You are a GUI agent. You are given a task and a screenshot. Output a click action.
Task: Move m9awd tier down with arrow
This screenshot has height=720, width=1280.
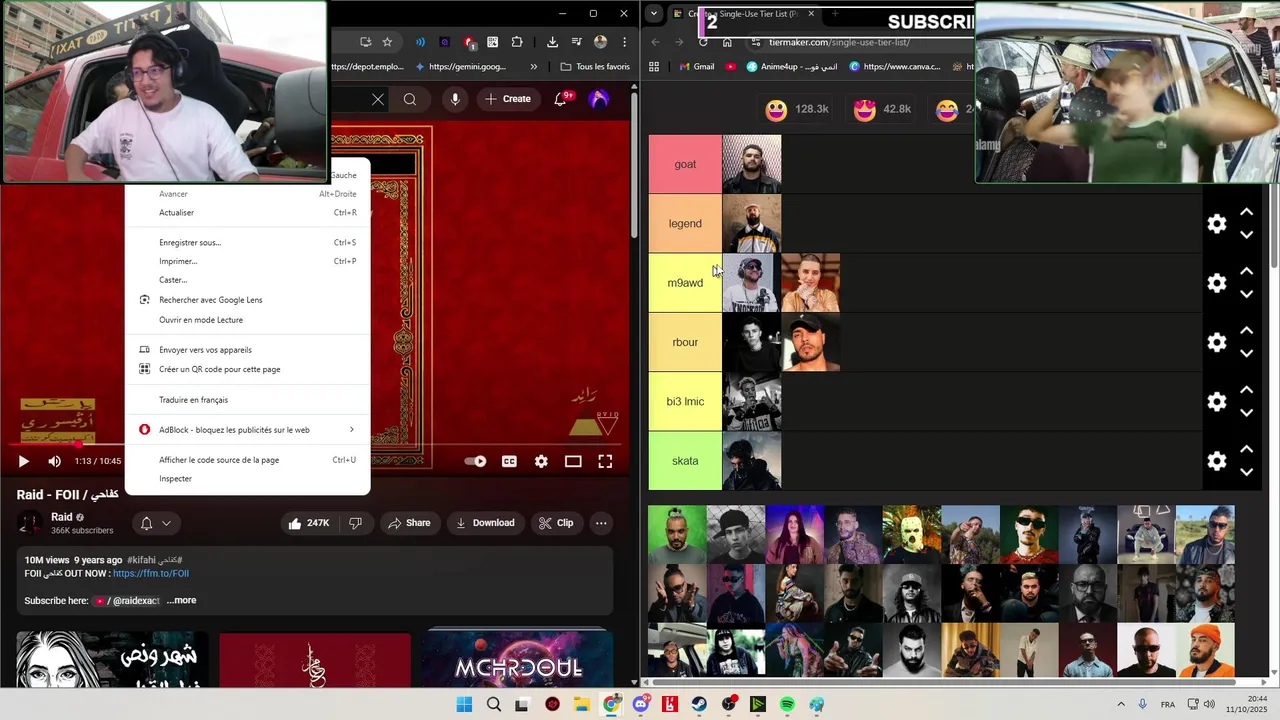[1247, 294]
